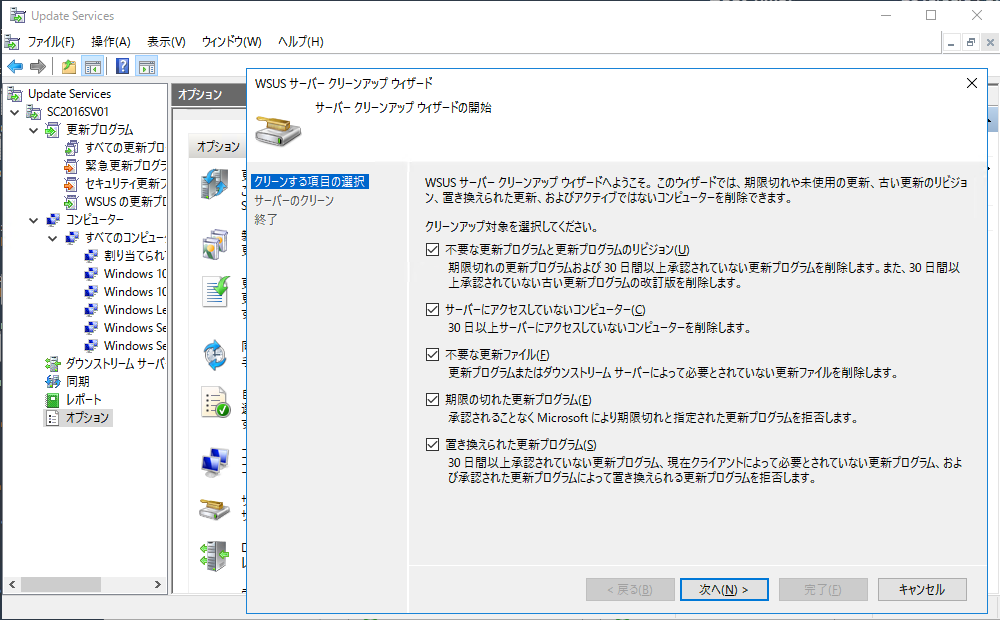Screen dimensions: 1000x620
Task: Select the 同期 tree item label
Action: [x=78, y=381]
